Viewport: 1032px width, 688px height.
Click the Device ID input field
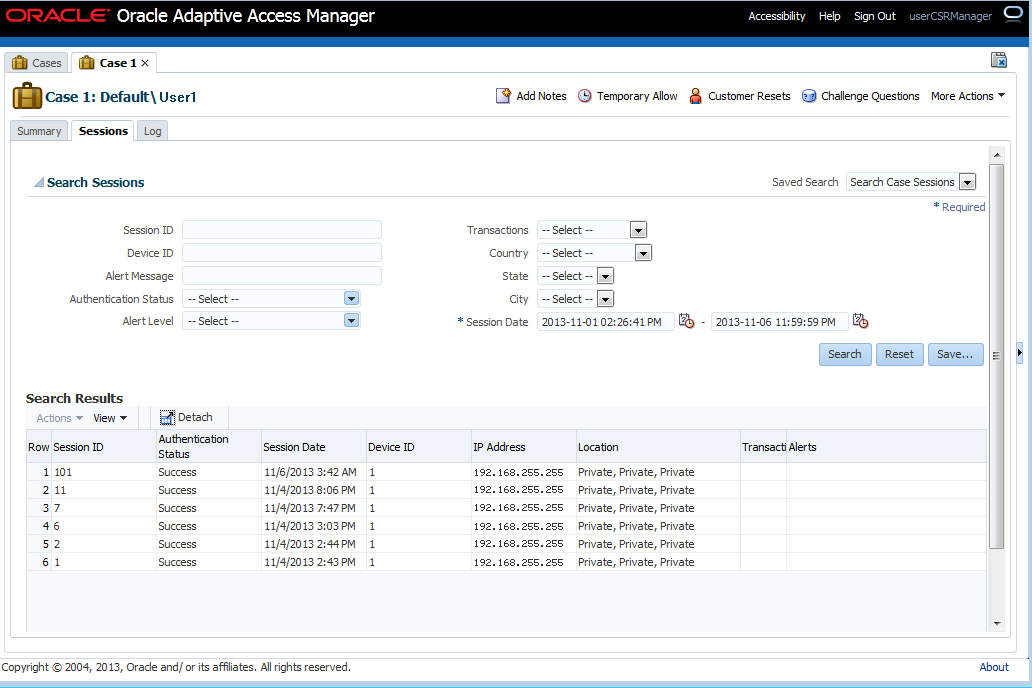coord(282,253)
